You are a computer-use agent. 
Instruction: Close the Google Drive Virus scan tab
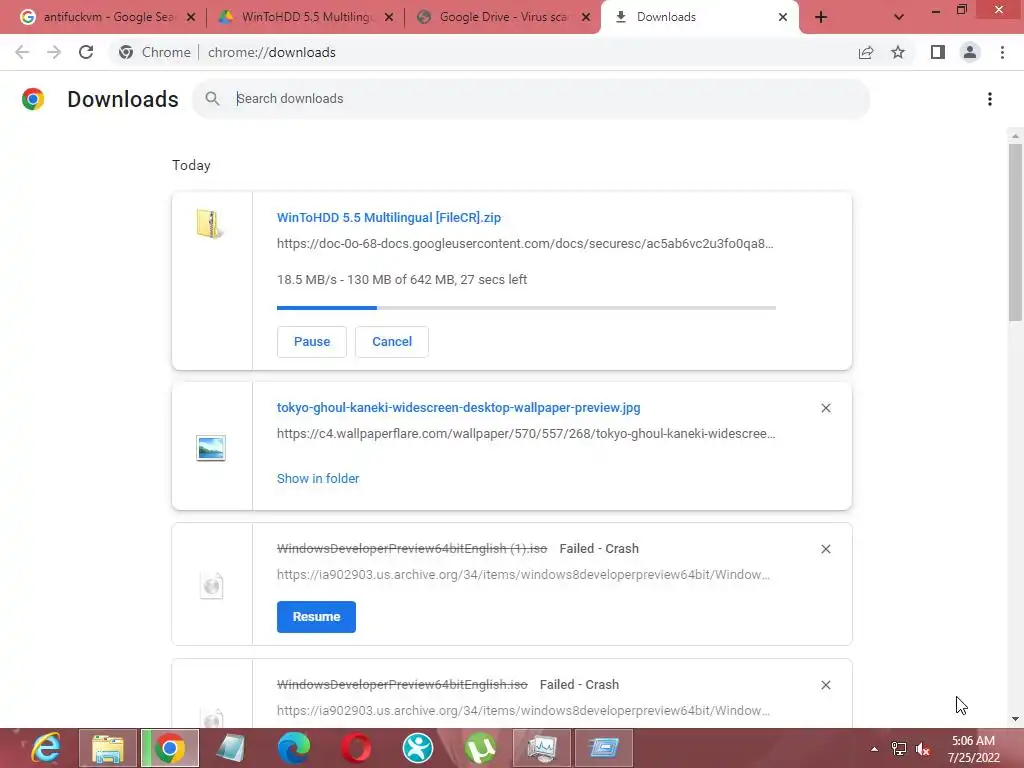586,17
